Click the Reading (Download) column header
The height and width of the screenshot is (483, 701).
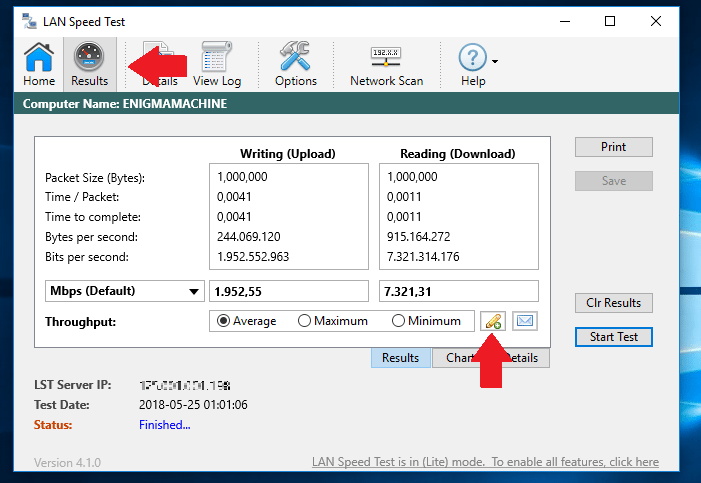(x=458, y=154)
